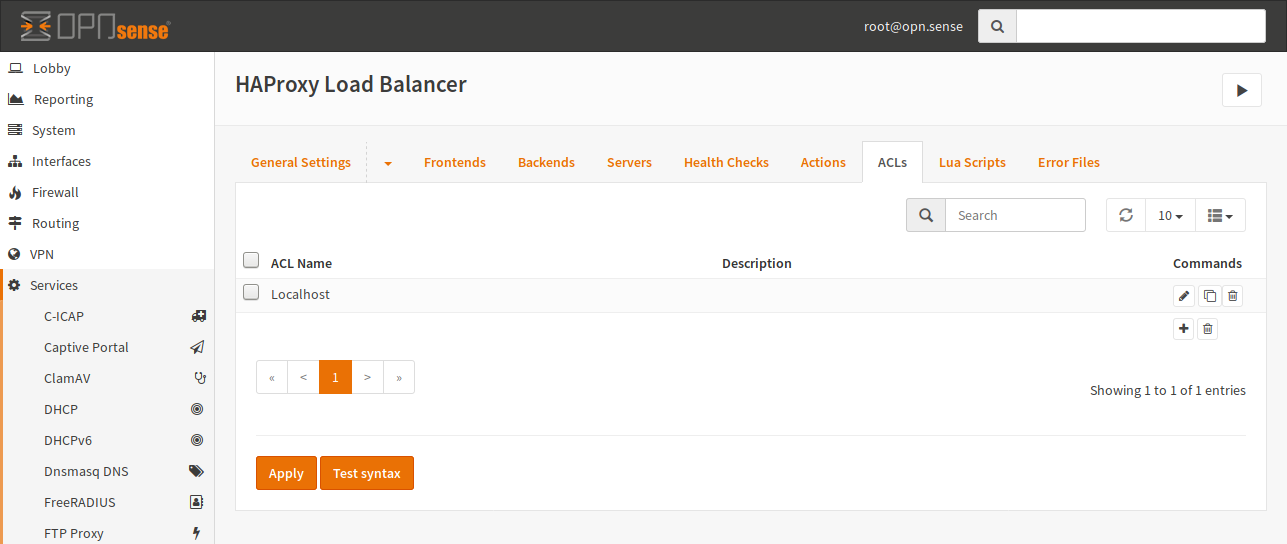The width and height of the screenshot is (1287, 544).
Task: Click the OPNsense logo
Action: [94, 27]
